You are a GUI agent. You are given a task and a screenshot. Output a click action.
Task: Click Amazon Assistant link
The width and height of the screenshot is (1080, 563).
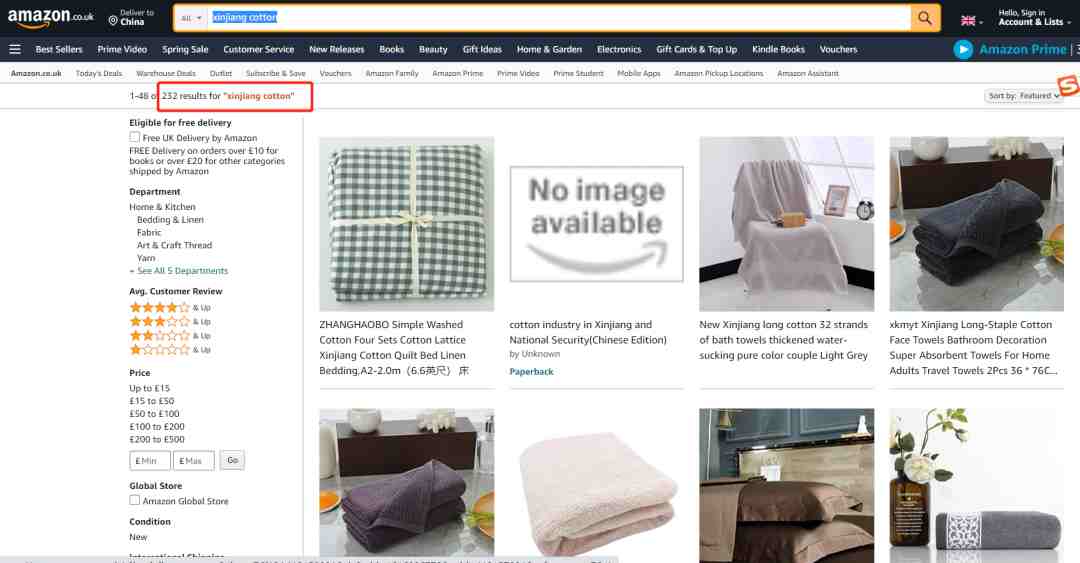pos(807,73)
